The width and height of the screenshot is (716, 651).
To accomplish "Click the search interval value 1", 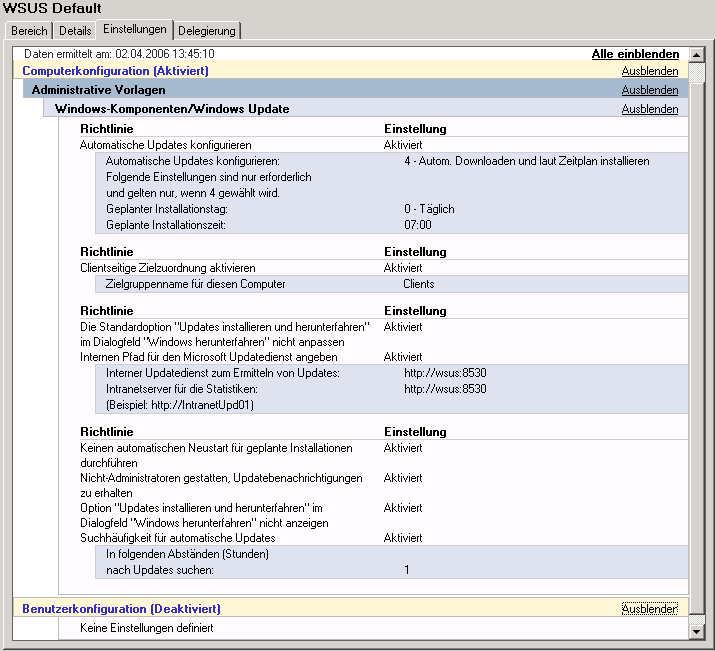I will (x=406, y=570).
